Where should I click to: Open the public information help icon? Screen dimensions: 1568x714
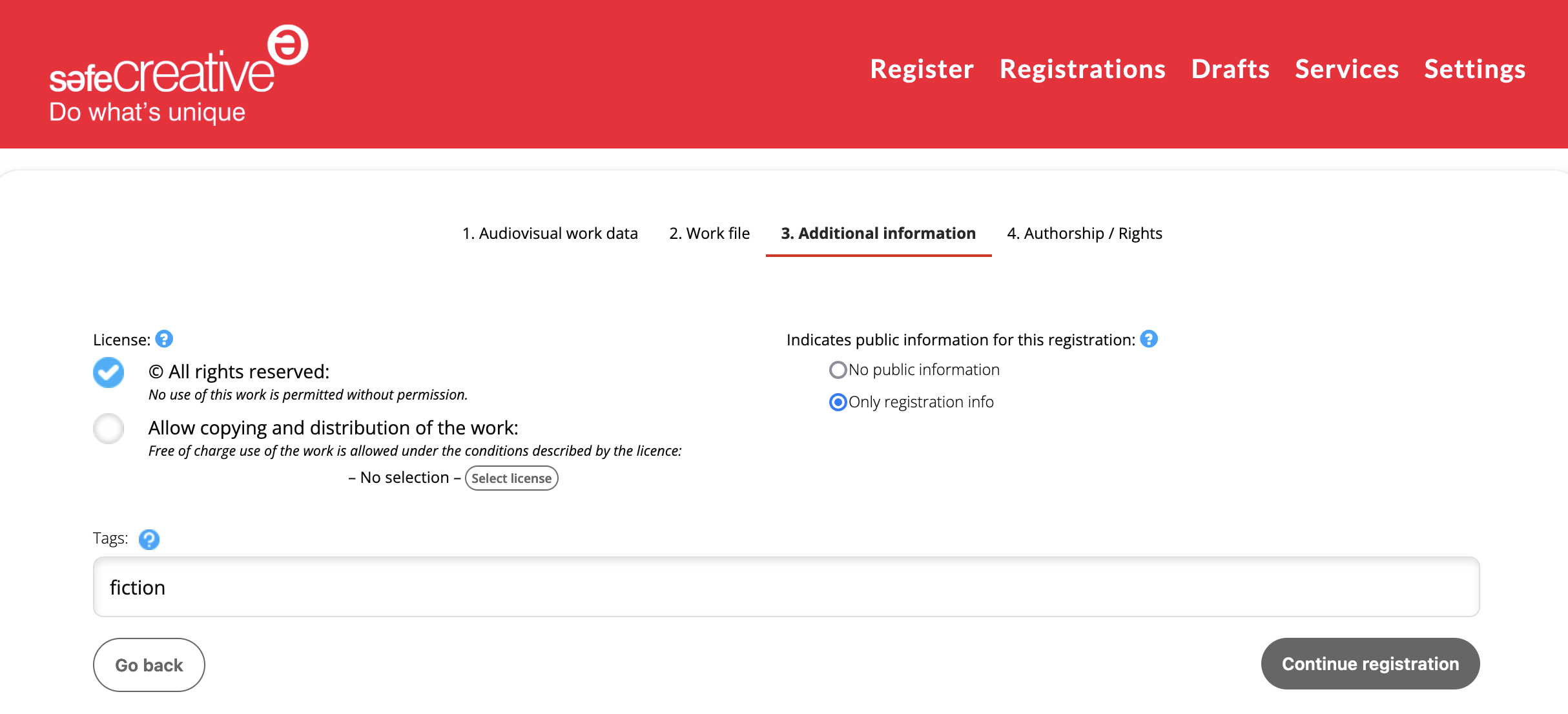1149,339
